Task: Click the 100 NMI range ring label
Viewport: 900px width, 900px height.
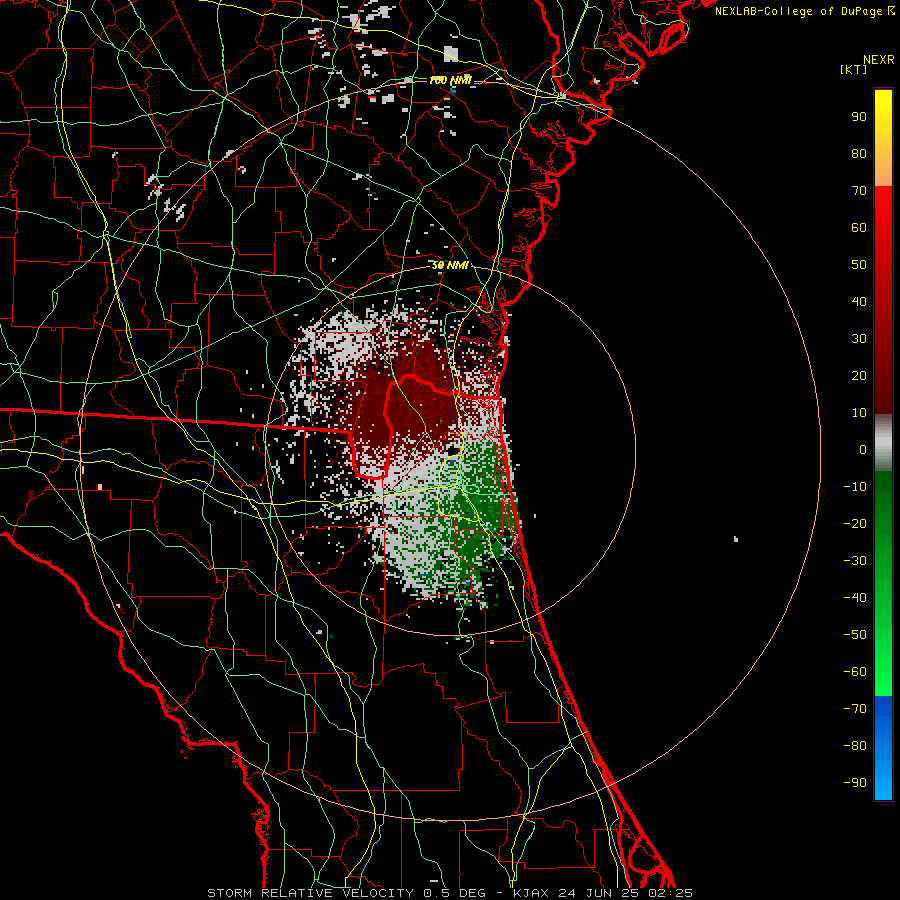Action: tap(450, 81)
